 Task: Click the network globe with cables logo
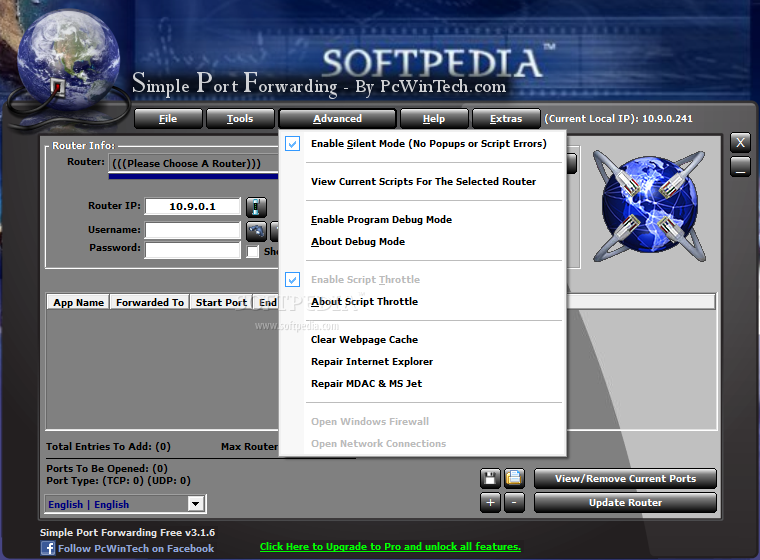(649, 206)
